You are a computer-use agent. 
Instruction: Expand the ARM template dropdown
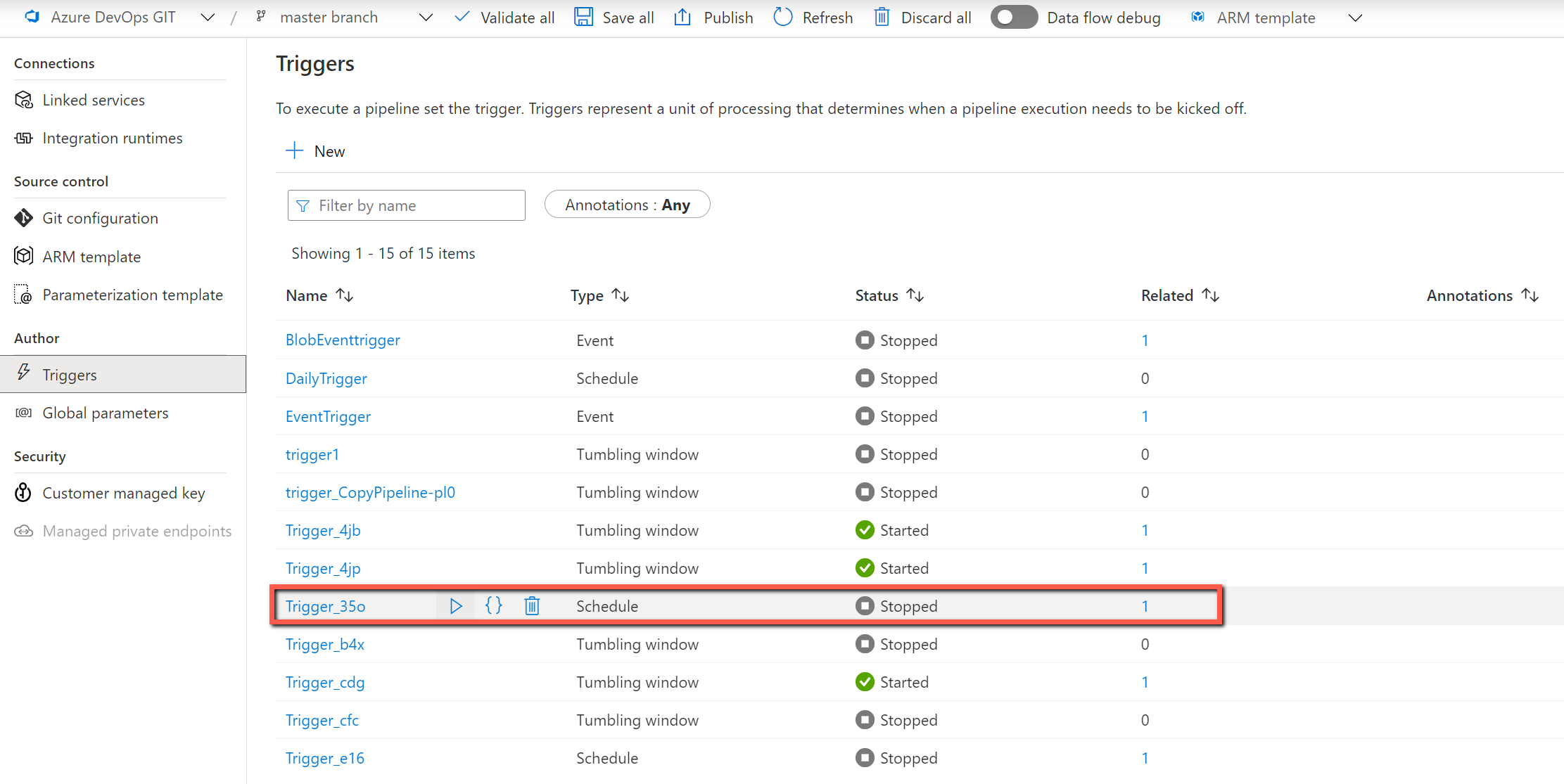click(x=1357, y=17)
